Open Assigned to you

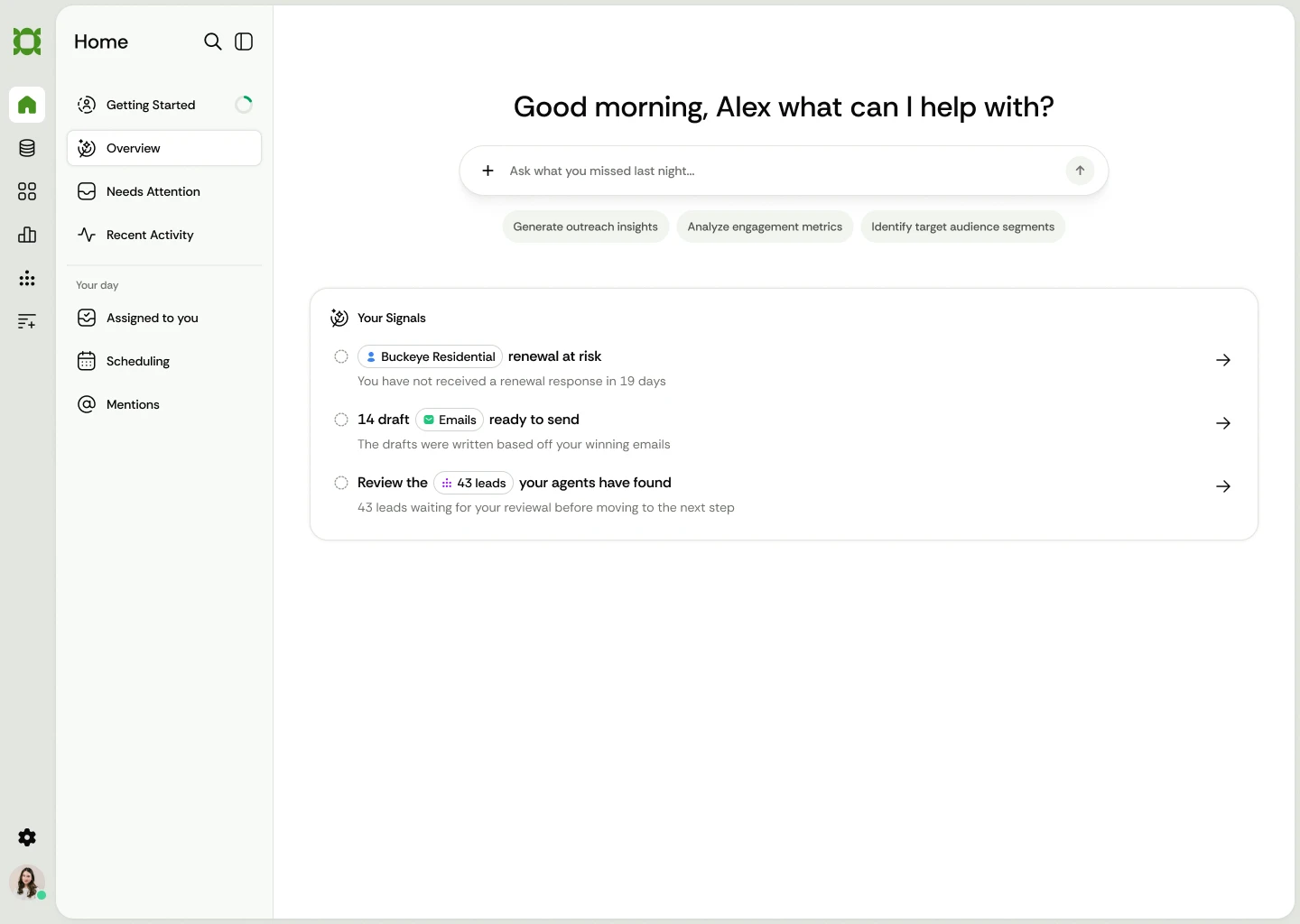[164, 318]
